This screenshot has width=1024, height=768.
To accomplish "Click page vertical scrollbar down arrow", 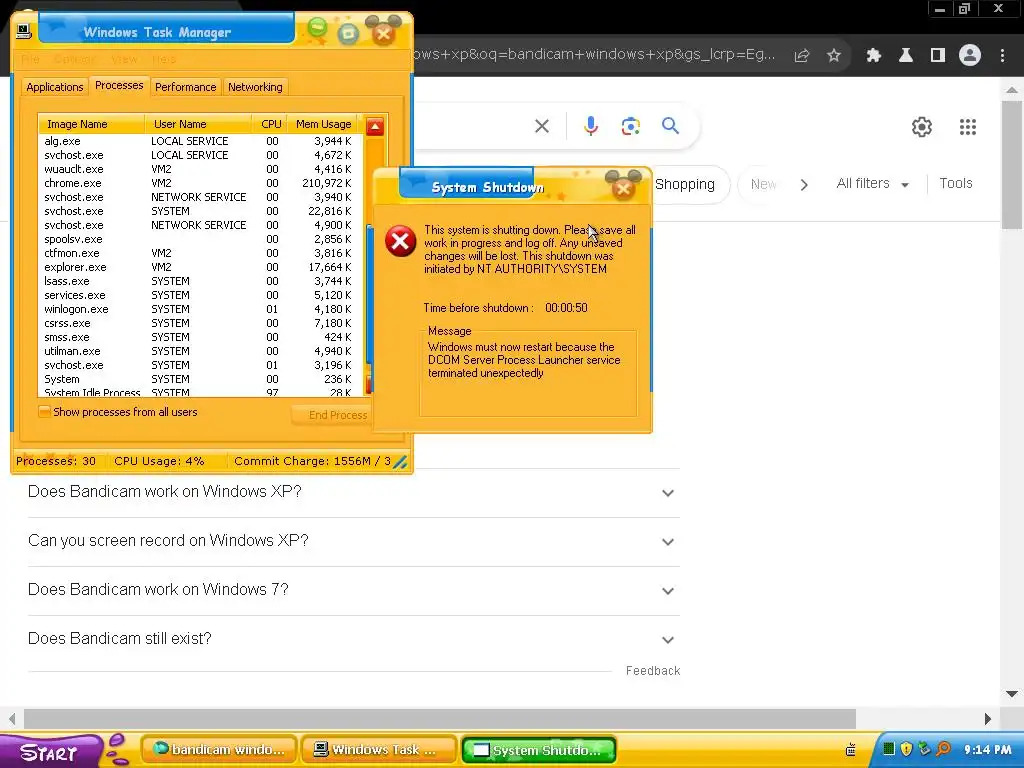I will [1012, 694].
